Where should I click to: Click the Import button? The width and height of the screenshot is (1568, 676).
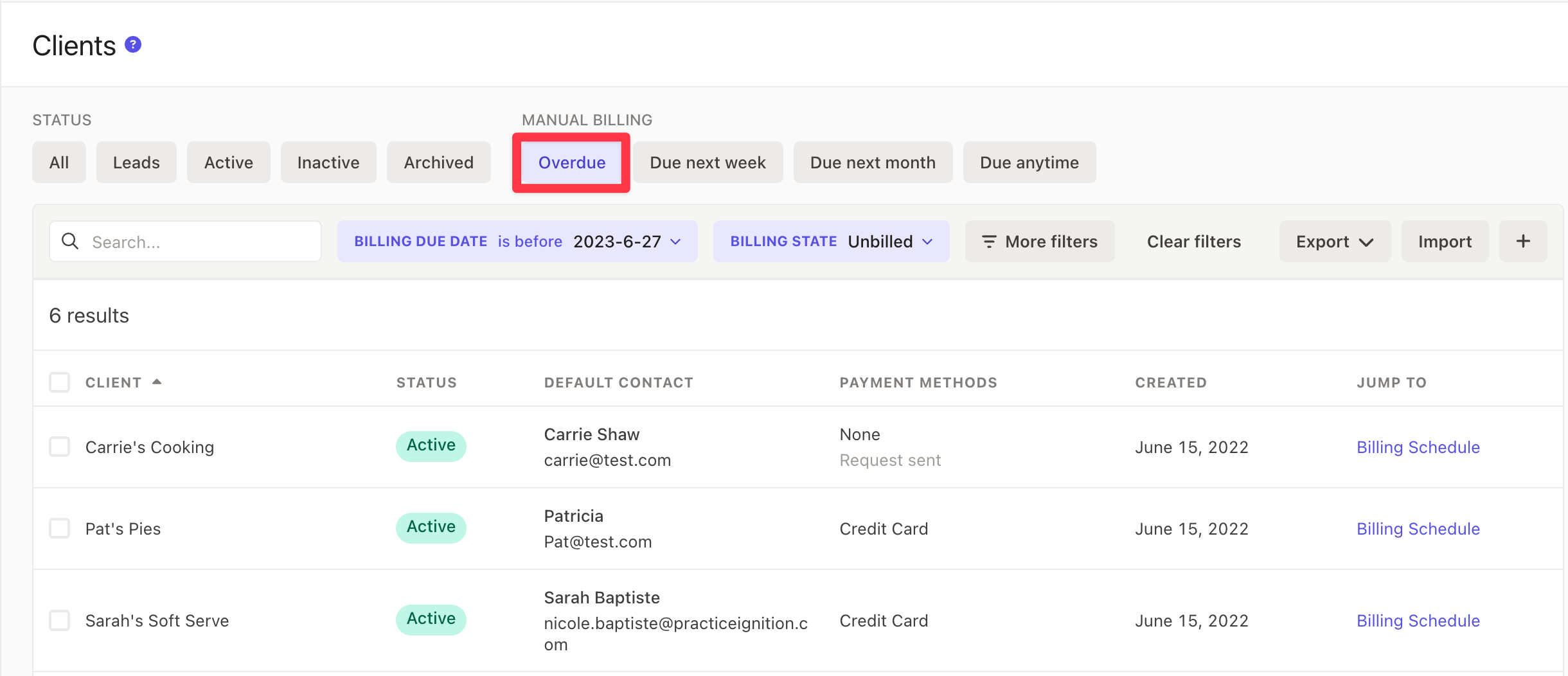(x=1444, y=242)
